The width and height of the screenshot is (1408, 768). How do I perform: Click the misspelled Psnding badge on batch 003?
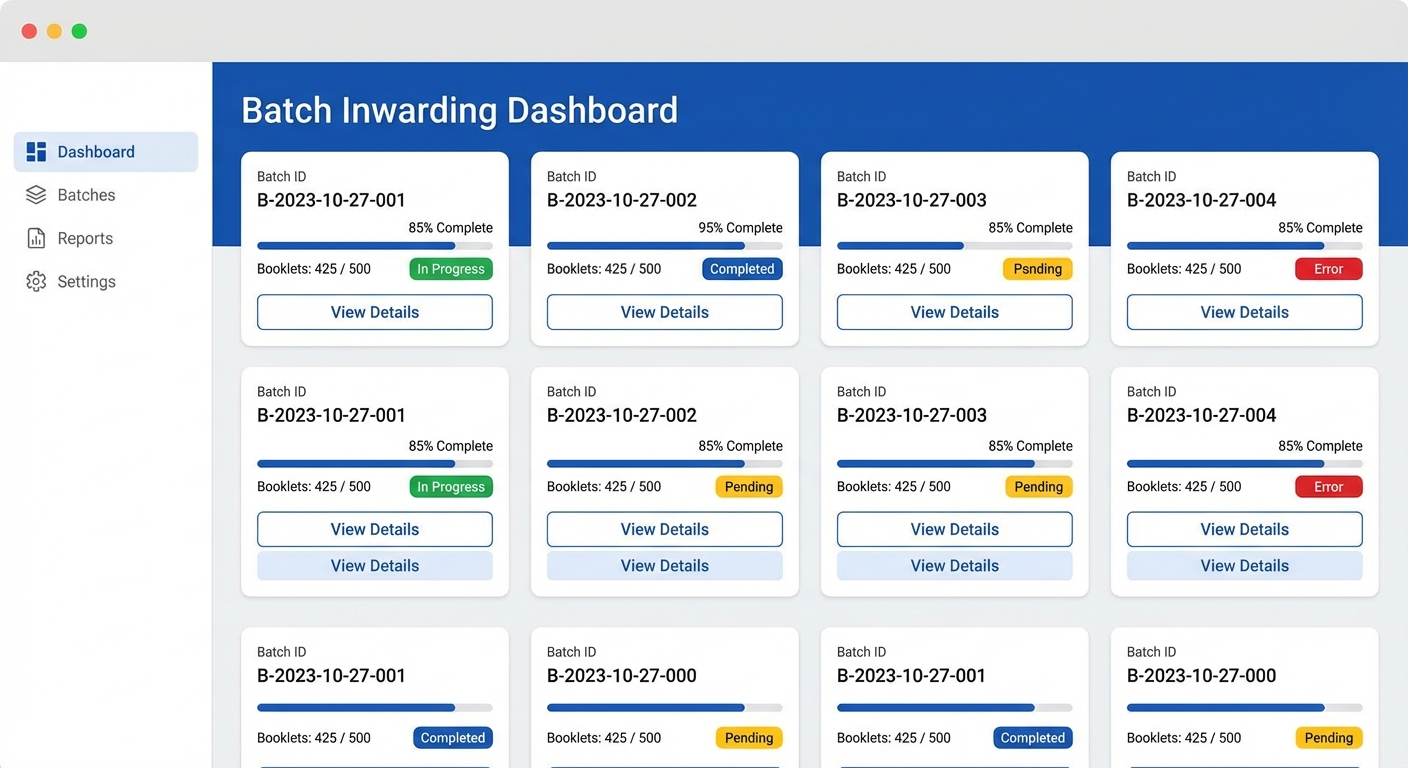(1037, 268)
